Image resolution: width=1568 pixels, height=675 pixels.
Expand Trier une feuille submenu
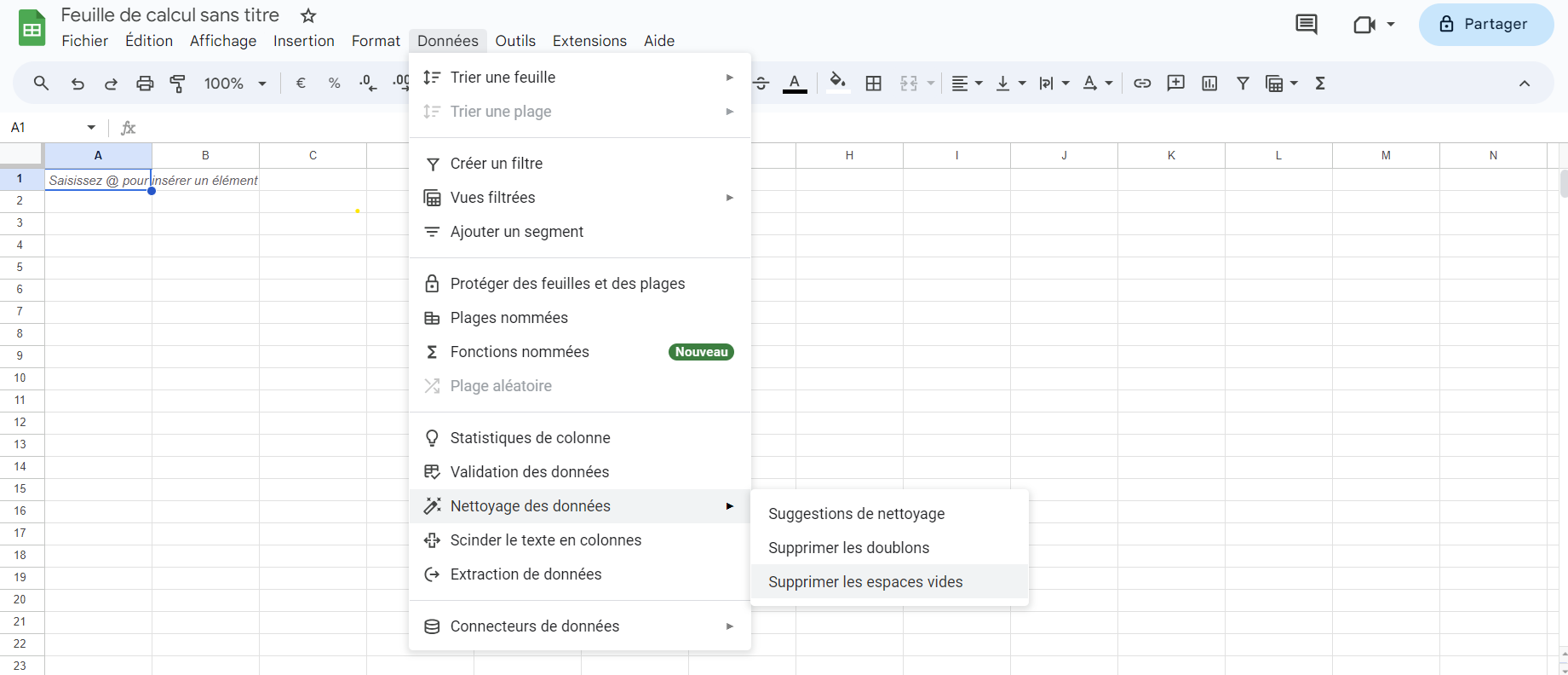[580, 78]
